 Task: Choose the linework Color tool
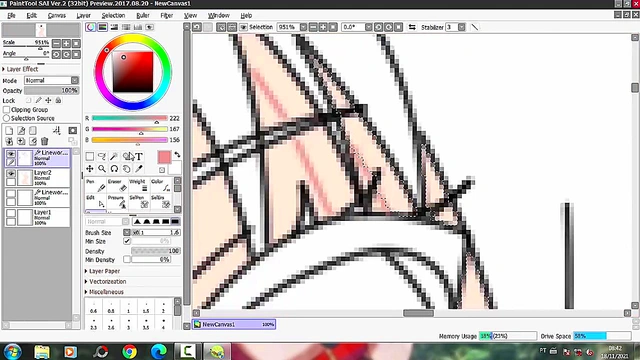(160, 185)
